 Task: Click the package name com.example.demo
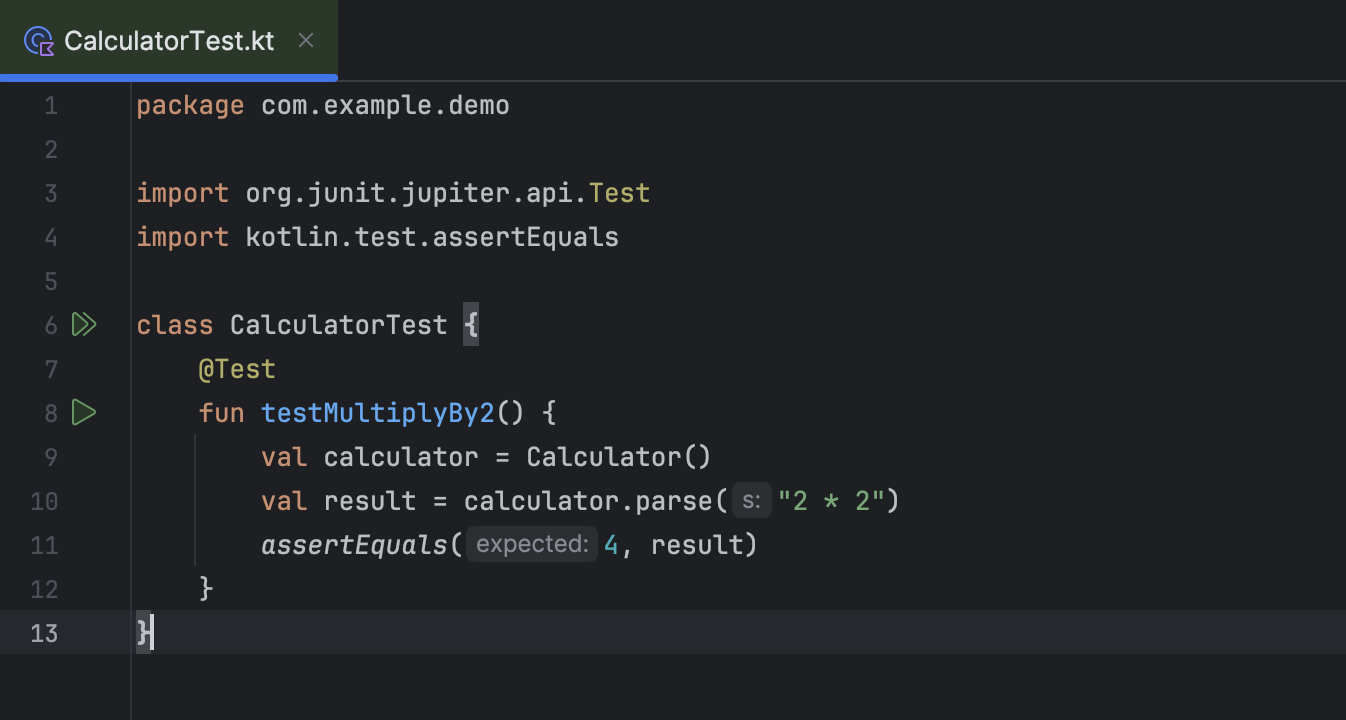[x=385, y=105]
